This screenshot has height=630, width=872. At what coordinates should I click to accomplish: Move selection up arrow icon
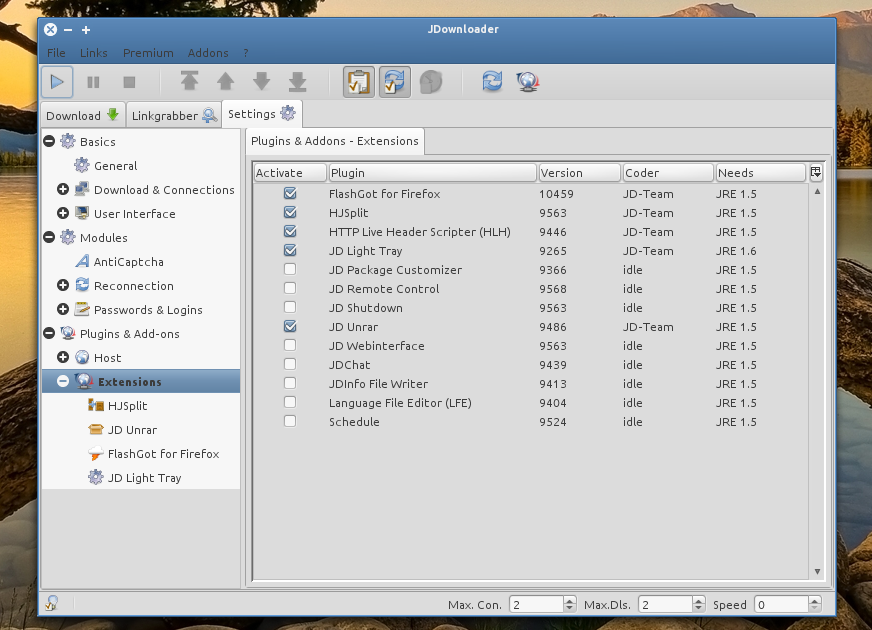[225, 81]
